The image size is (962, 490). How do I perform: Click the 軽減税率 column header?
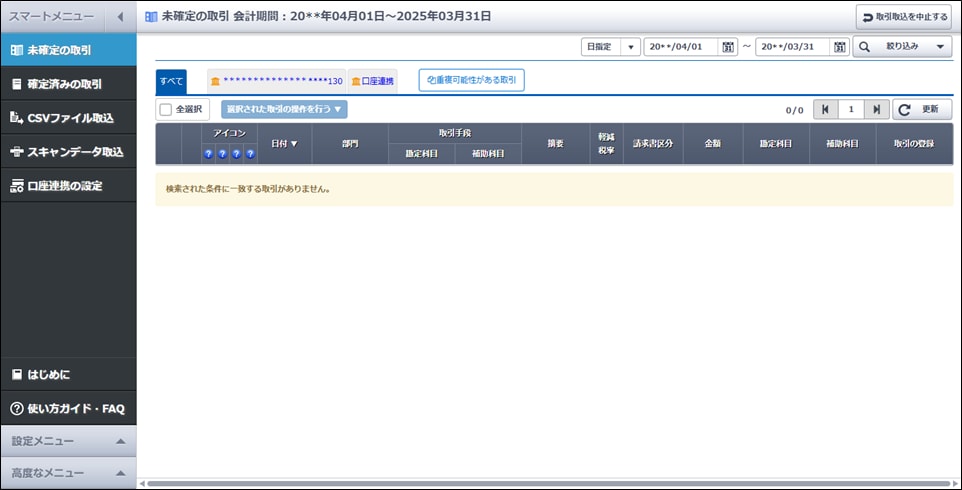tap(607, 144)
